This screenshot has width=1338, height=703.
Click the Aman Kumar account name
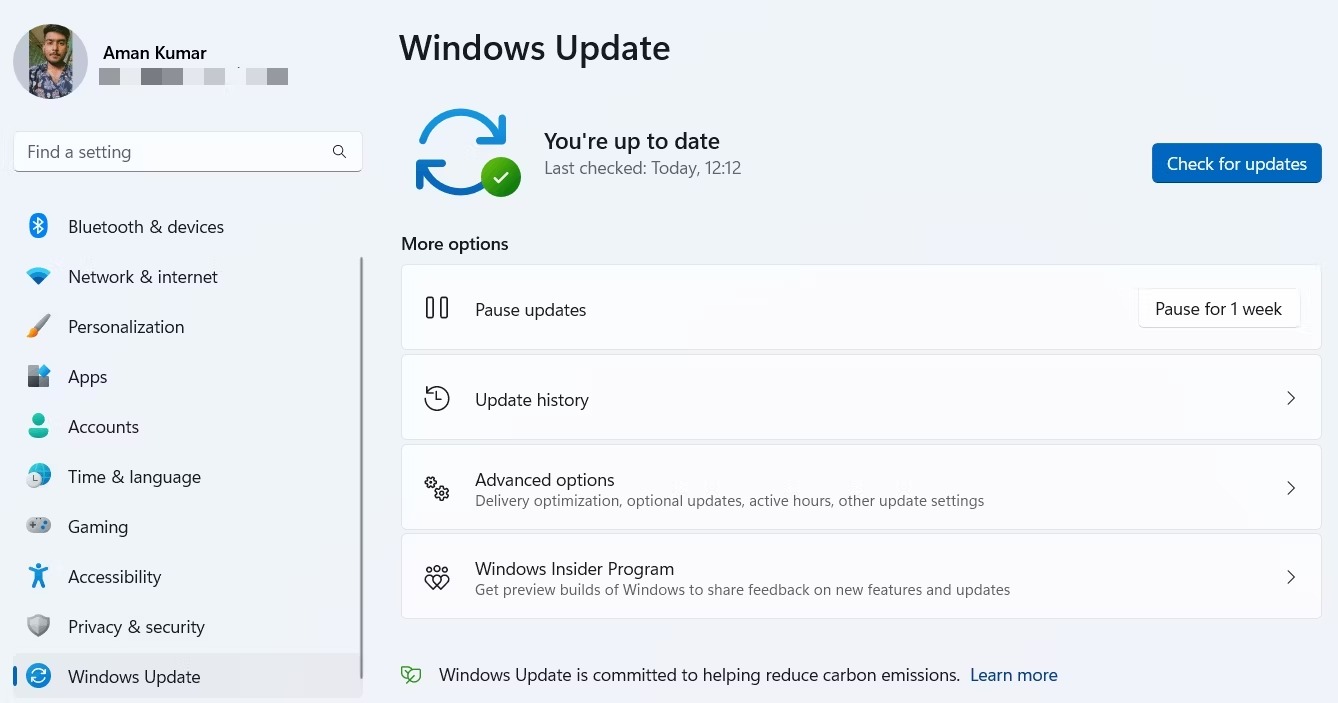pos(155,52)
